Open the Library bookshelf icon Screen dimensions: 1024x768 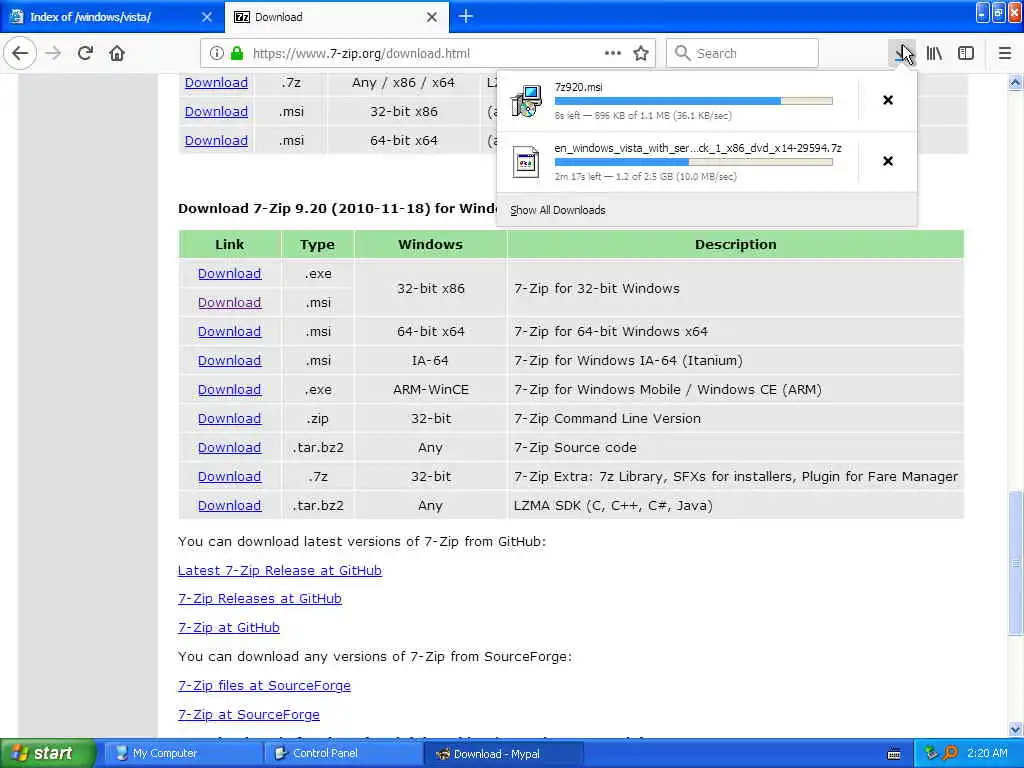(935, 53)
